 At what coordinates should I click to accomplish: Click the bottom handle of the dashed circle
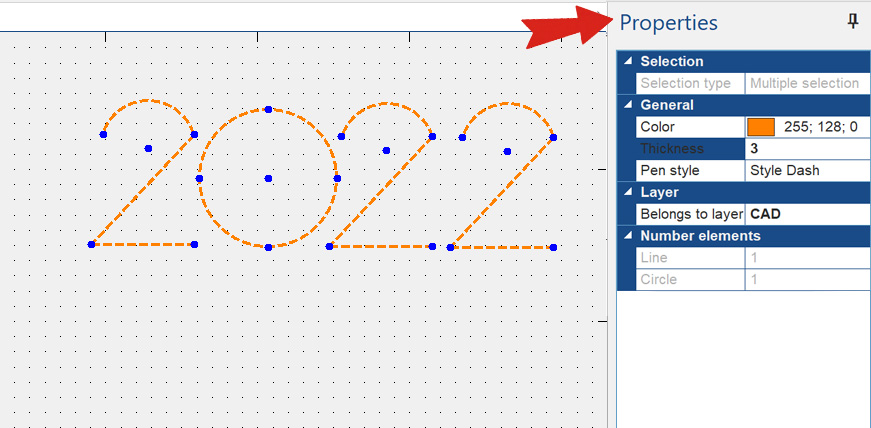click(268, 247)
